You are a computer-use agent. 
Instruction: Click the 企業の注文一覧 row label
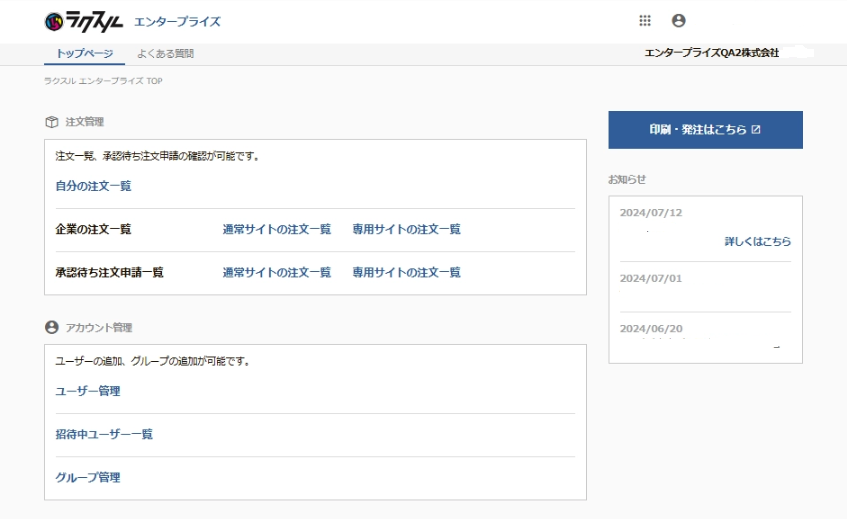click(93, 229)
